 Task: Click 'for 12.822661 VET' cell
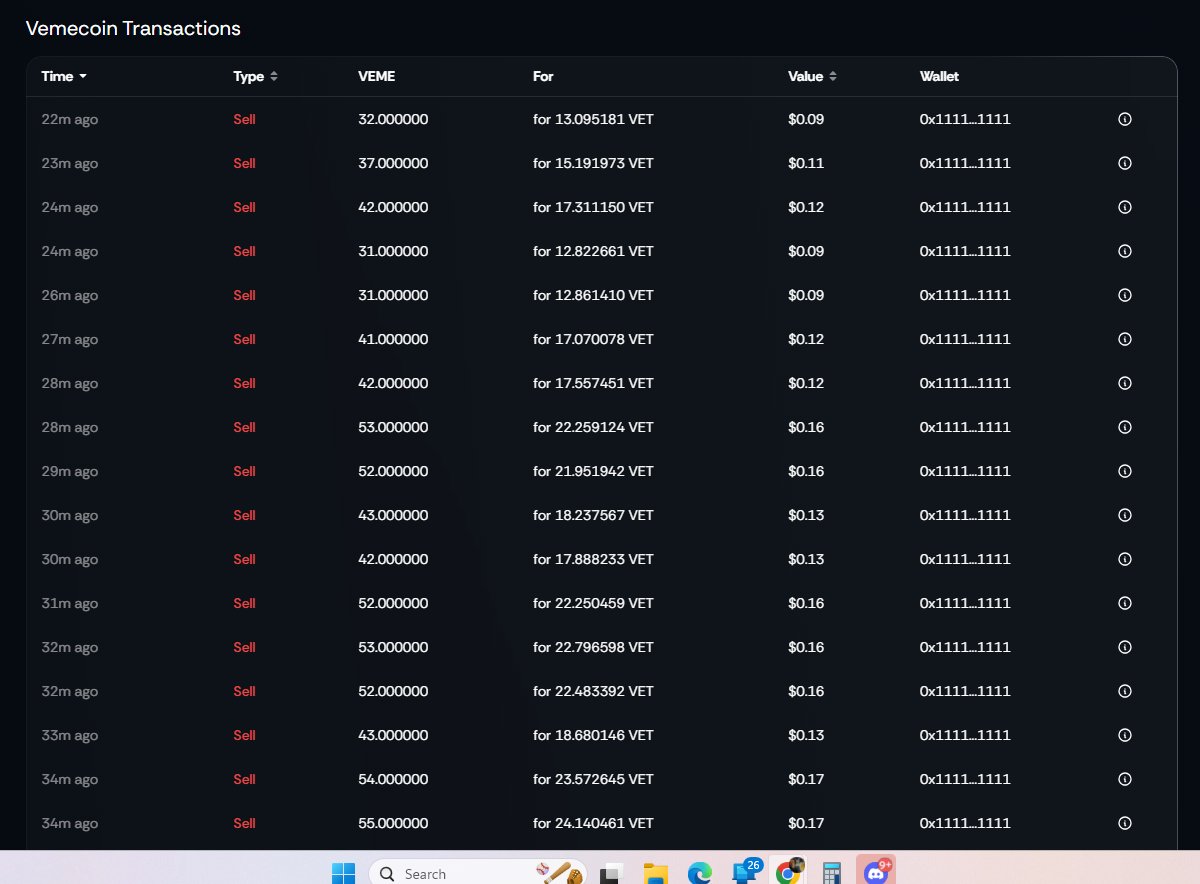tap(593, 252)
